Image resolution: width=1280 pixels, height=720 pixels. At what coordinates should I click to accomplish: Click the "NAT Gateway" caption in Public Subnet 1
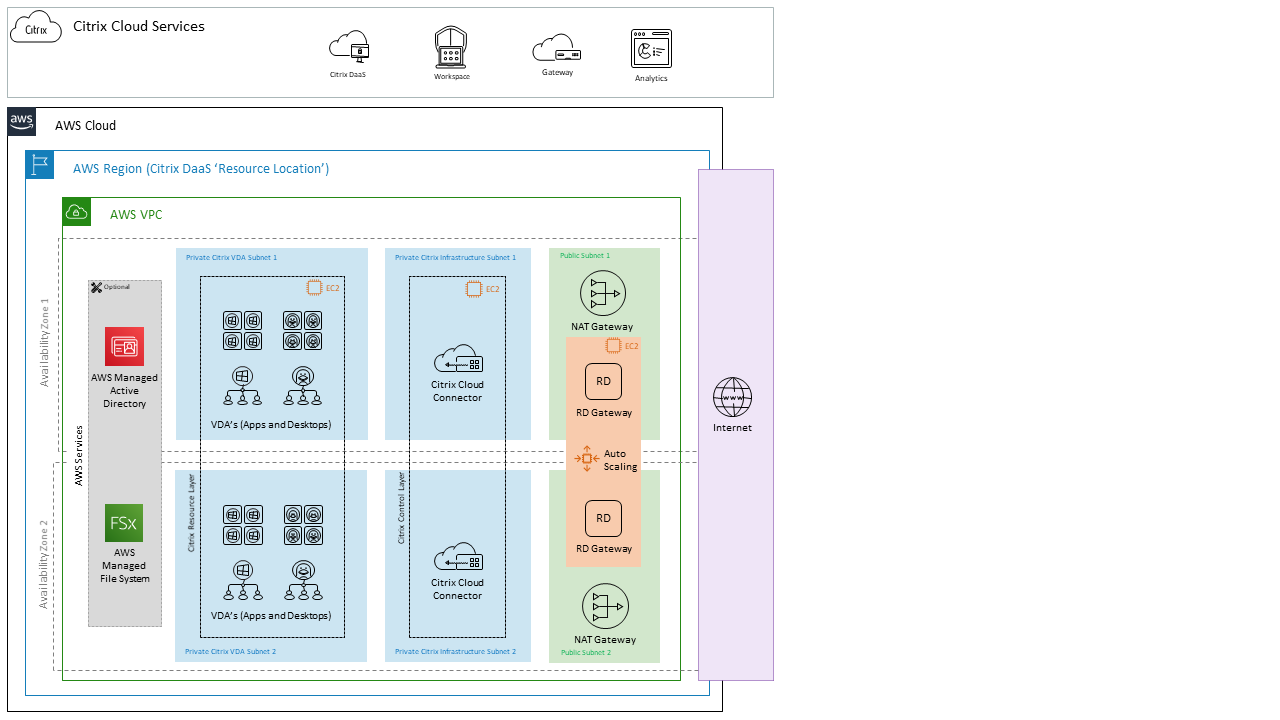click(x=603, y=327)
